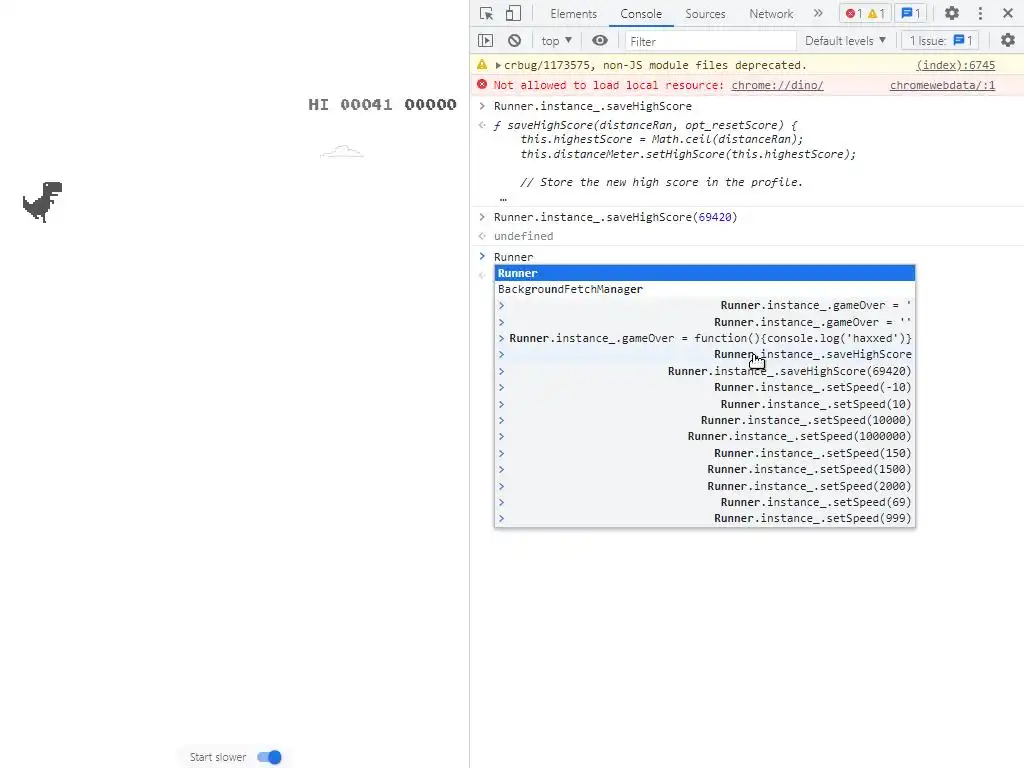The image size is (1024, 768).
Task: Choose setSpeed(-10) history suggestion
Action: click(x=705, y=387)
